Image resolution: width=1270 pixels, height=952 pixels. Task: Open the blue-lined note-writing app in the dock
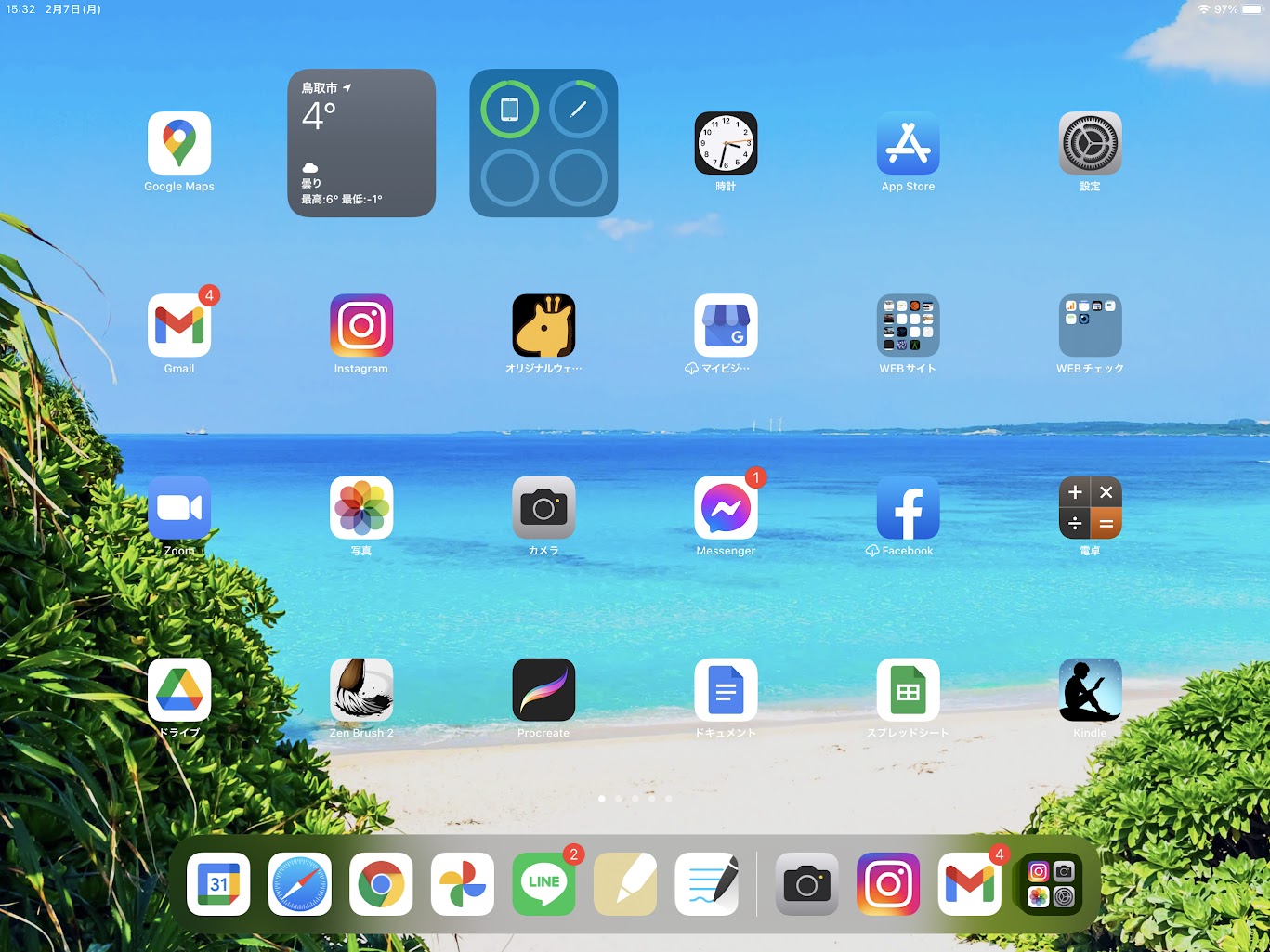coord(707,884)
